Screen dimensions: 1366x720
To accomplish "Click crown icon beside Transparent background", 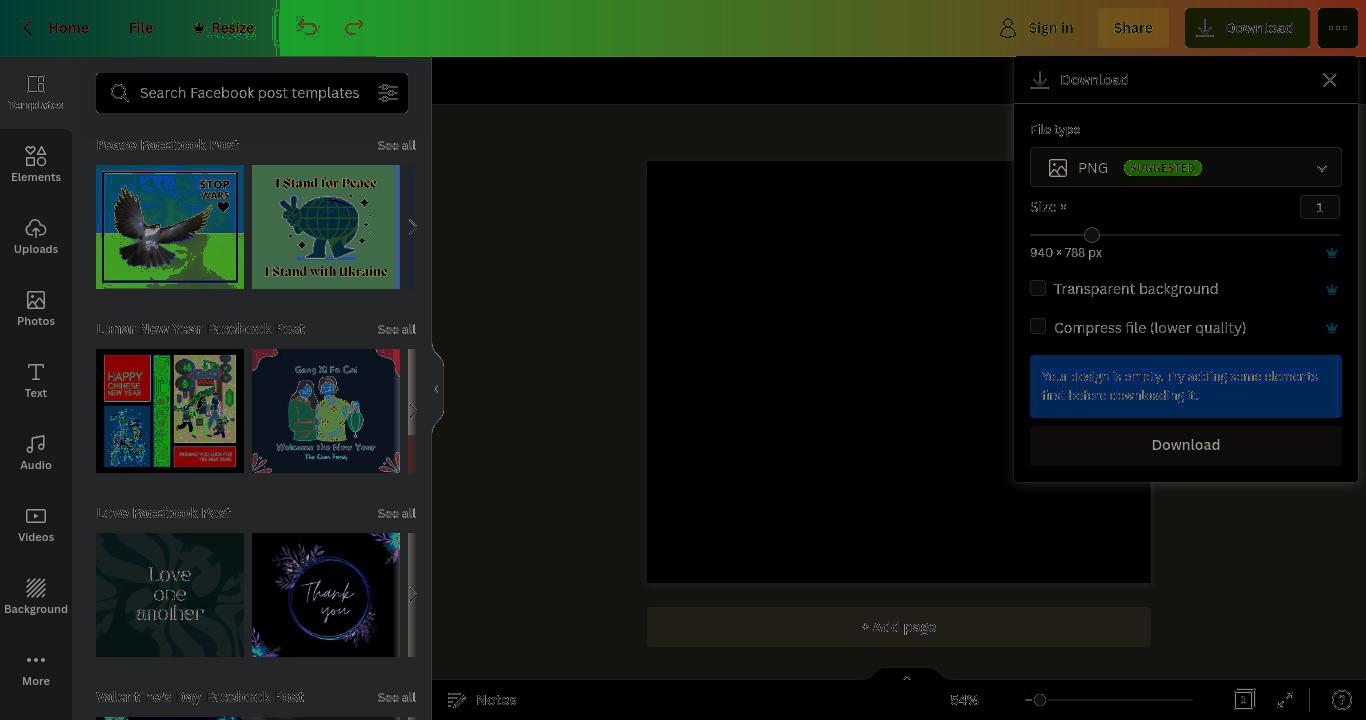I will pos(1331,289).
